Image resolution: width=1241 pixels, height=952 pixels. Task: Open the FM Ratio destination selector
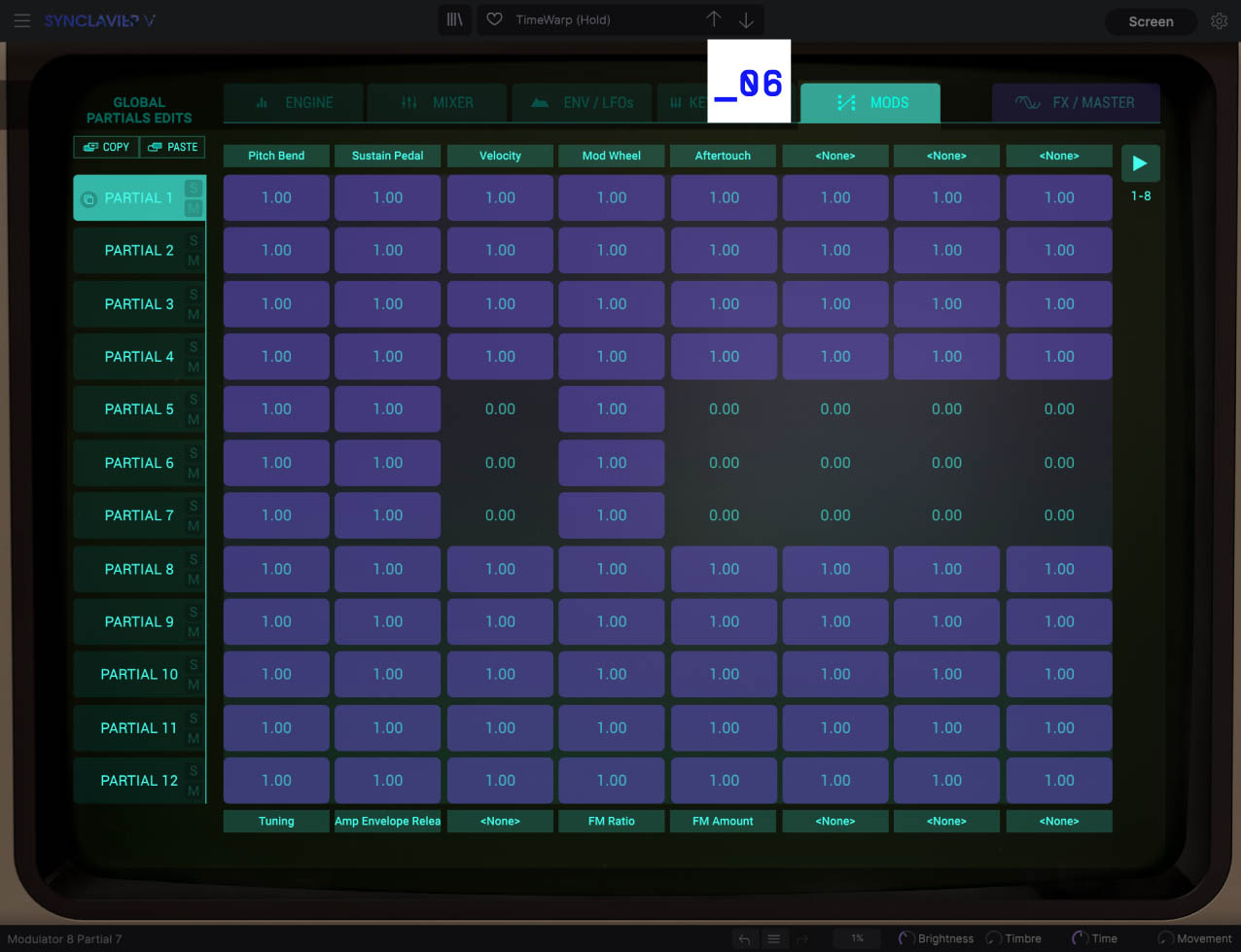(611, 821)
